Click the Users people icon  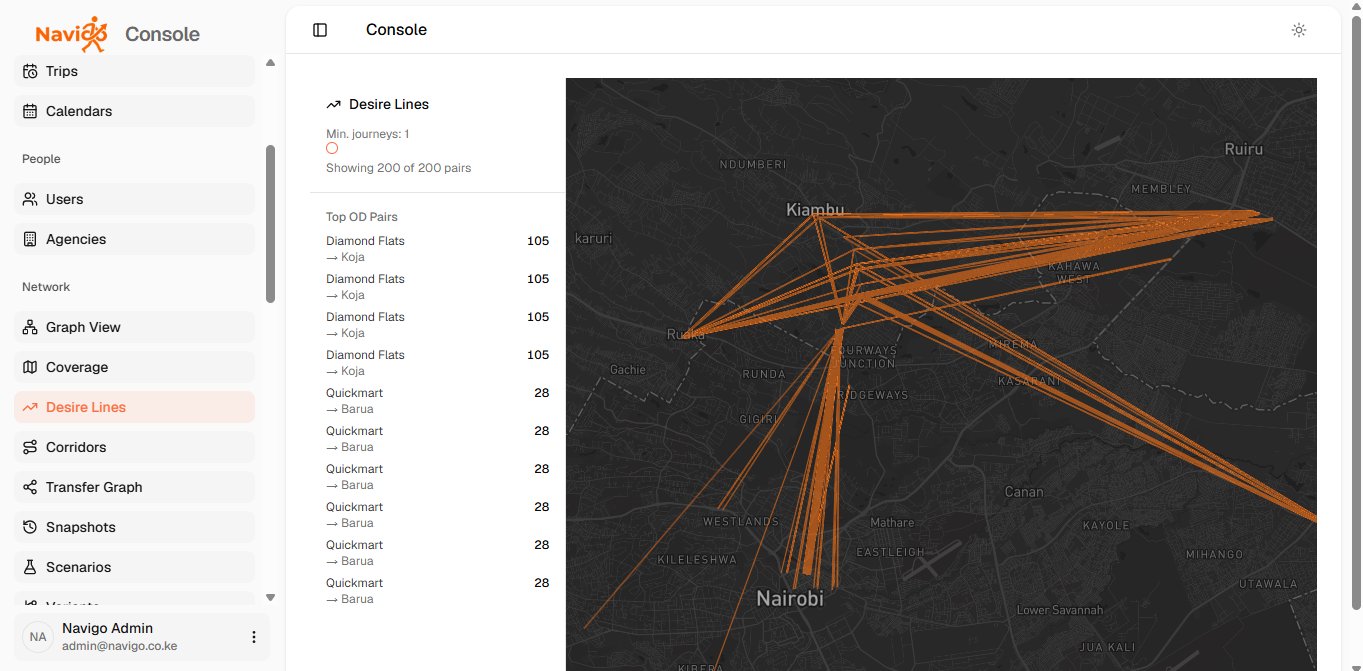pyautogui.click(x=30, y=199)
